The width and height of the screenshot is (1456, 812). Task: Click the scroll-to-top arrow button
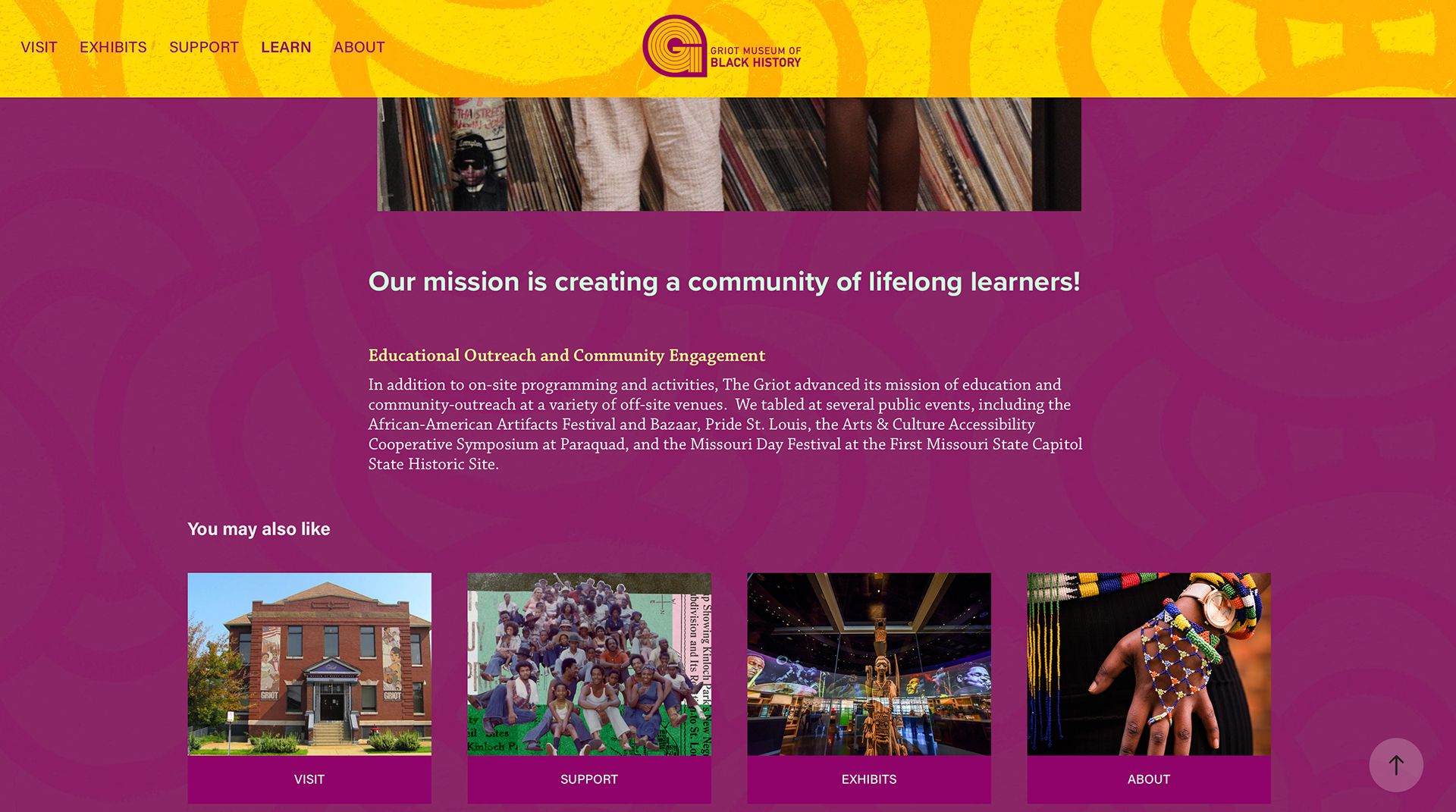pyautogui.click(x=1395, y=765)
